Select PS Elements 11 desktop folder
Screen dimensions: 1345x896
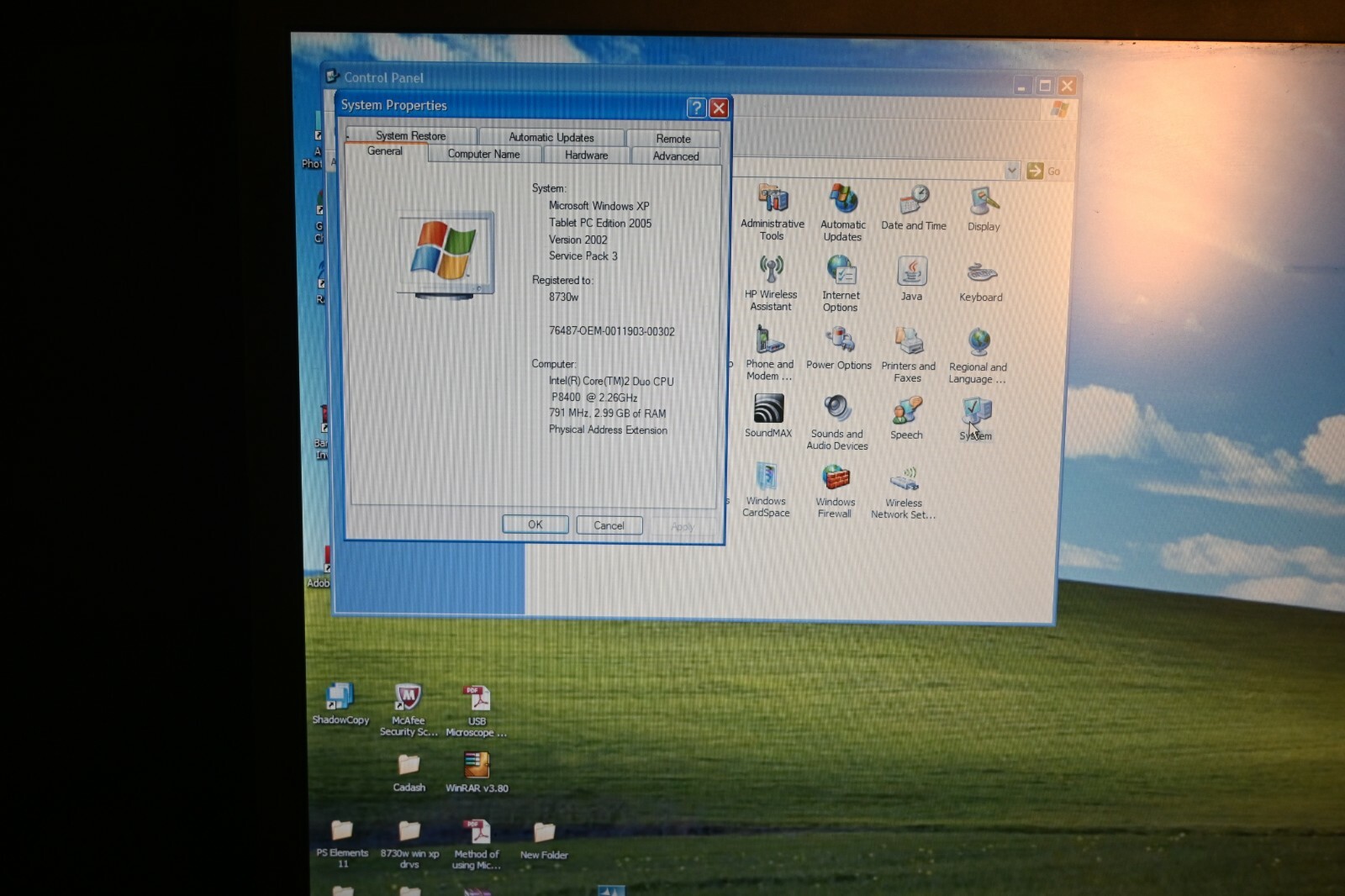pos(342,843)
